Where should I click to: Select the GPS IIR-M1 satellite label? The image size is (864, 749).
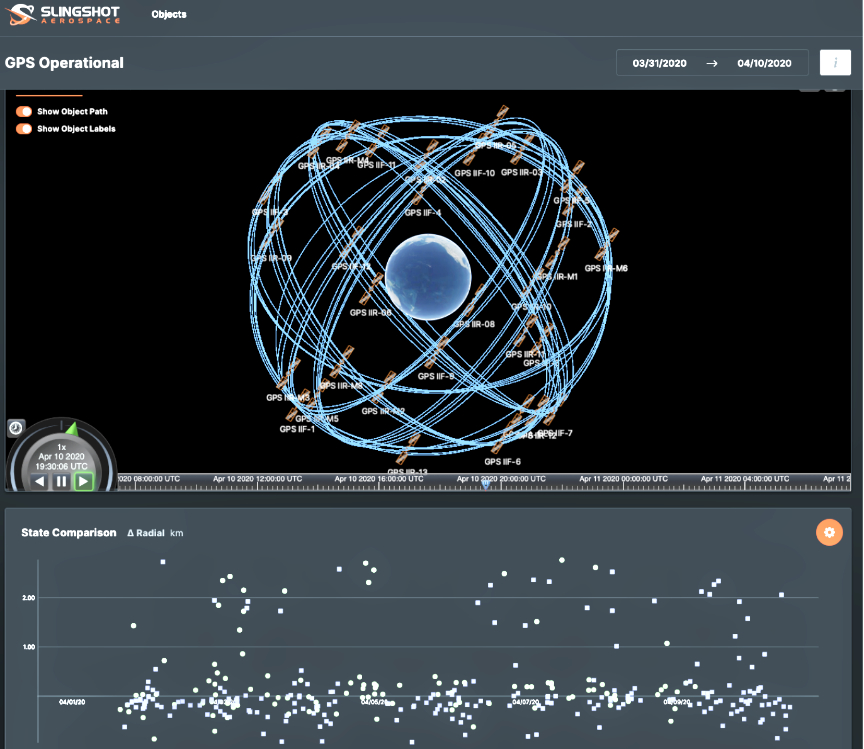[x=557, y=277]
